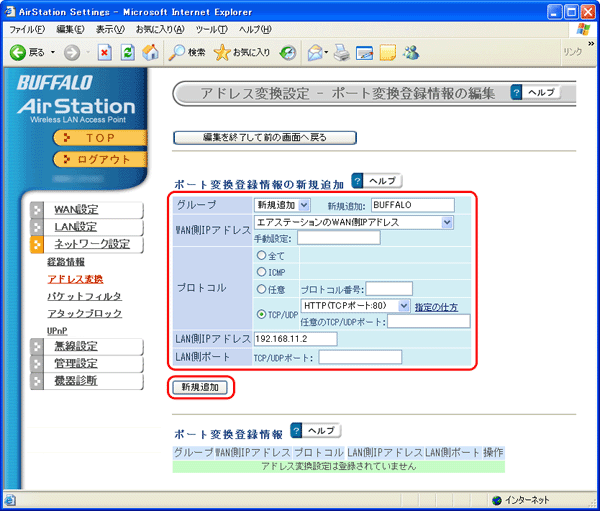Click the Mail envelope icon
The width and height of the screenshot is (600, 511).
click(314, 51)
